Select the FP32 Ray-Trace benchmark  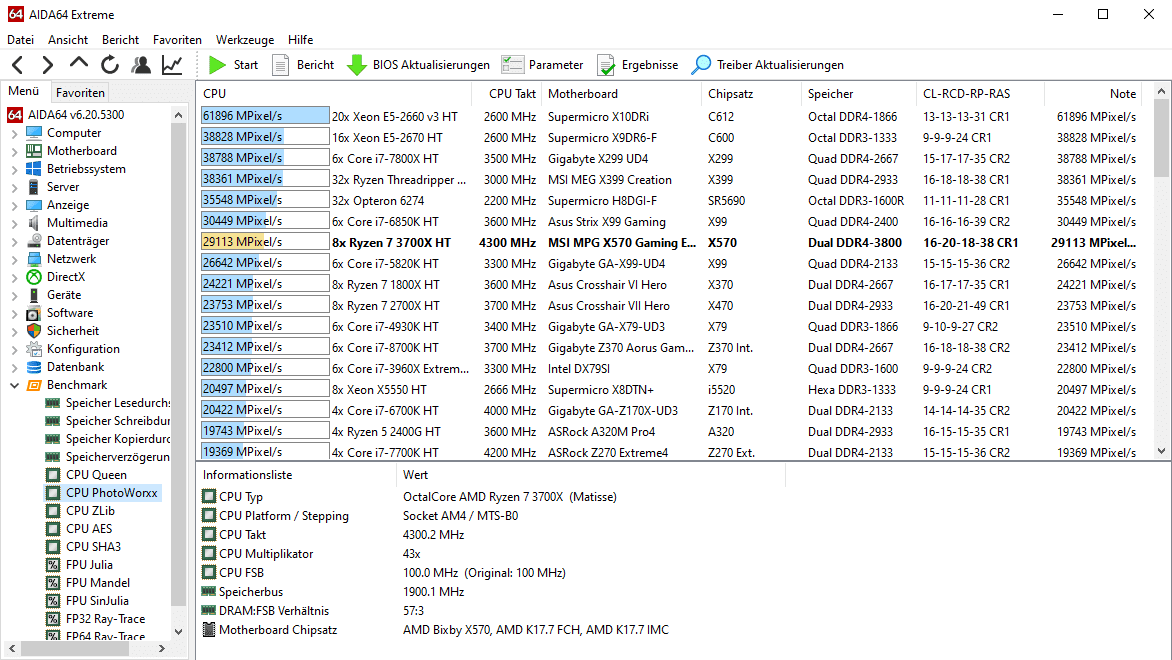[105, 618]
